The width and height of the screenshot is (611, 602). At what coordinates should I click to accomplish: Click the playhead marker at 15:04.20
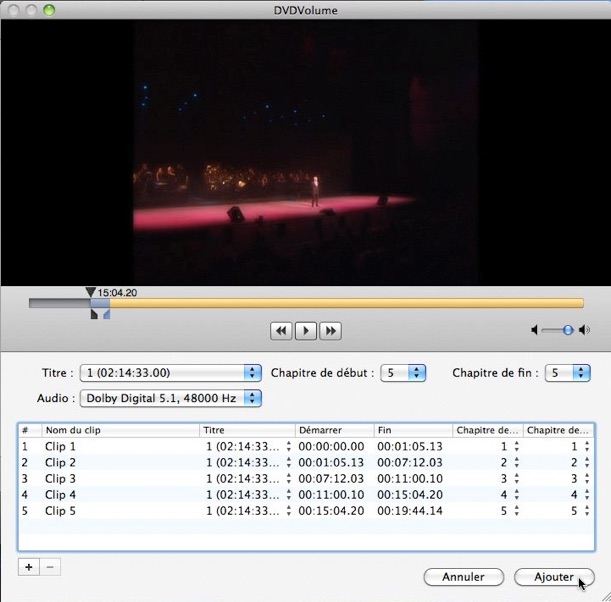[90, 292]
